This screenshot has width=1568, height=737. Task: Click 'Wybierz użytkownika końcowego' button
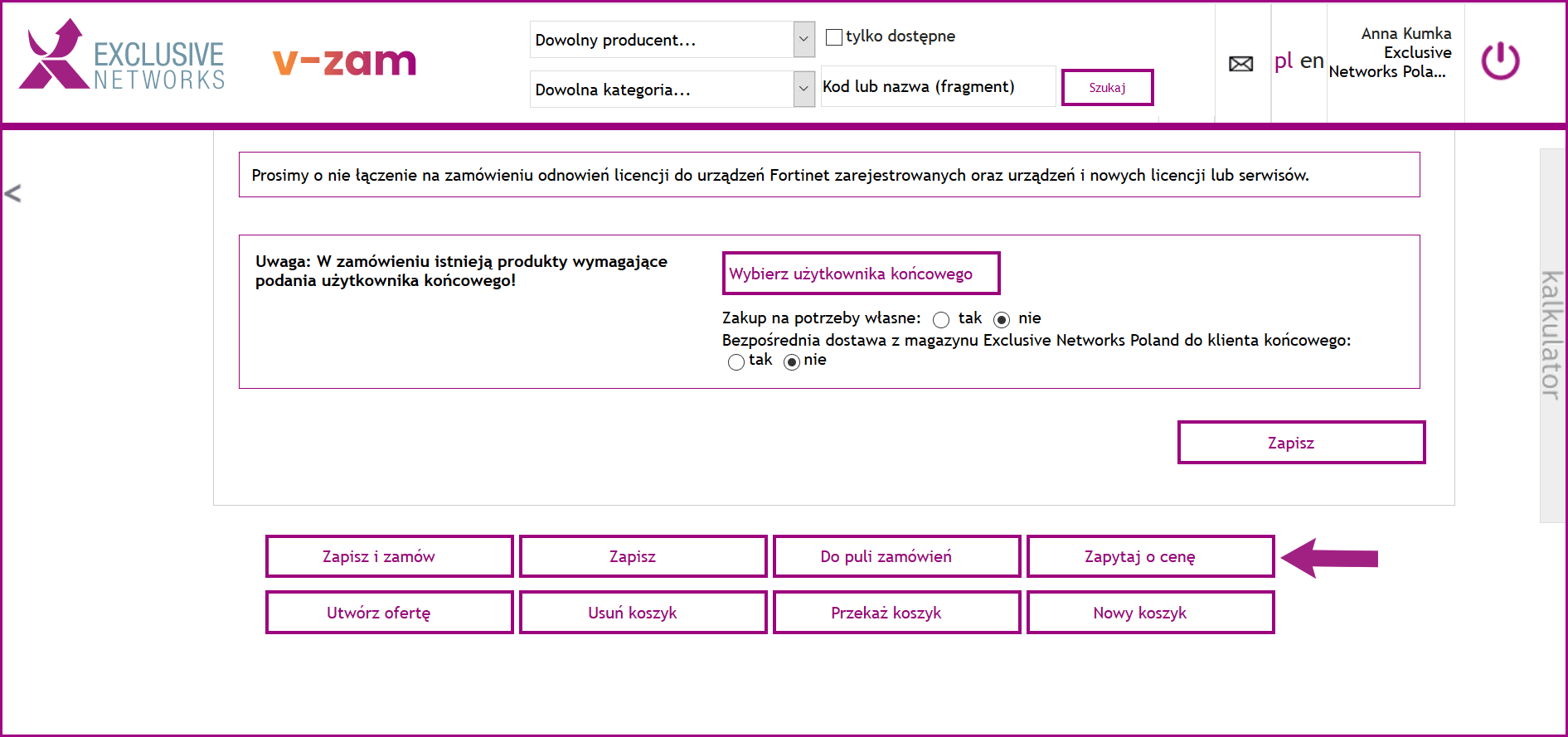coord(861,274)
